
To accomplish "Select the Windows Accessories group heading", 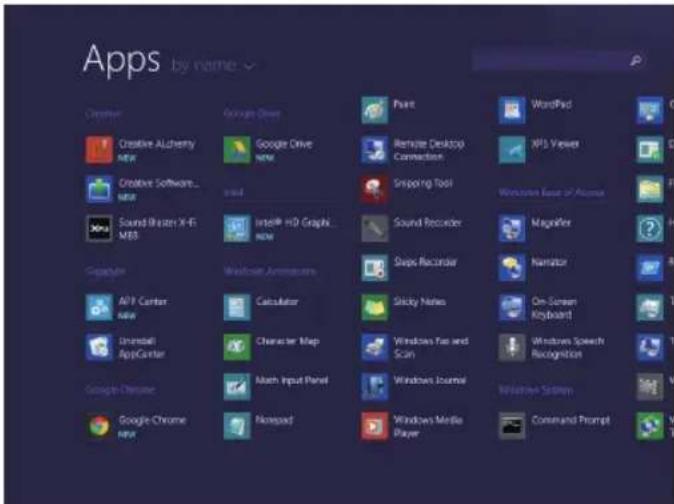I will [270, 271].
